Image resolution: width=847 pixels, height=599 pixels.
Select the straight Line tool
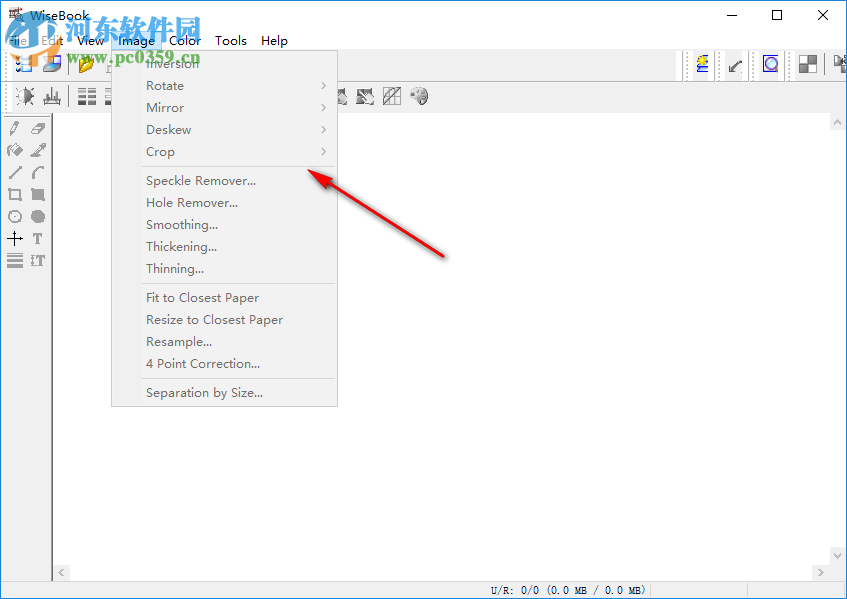point(15,172)
